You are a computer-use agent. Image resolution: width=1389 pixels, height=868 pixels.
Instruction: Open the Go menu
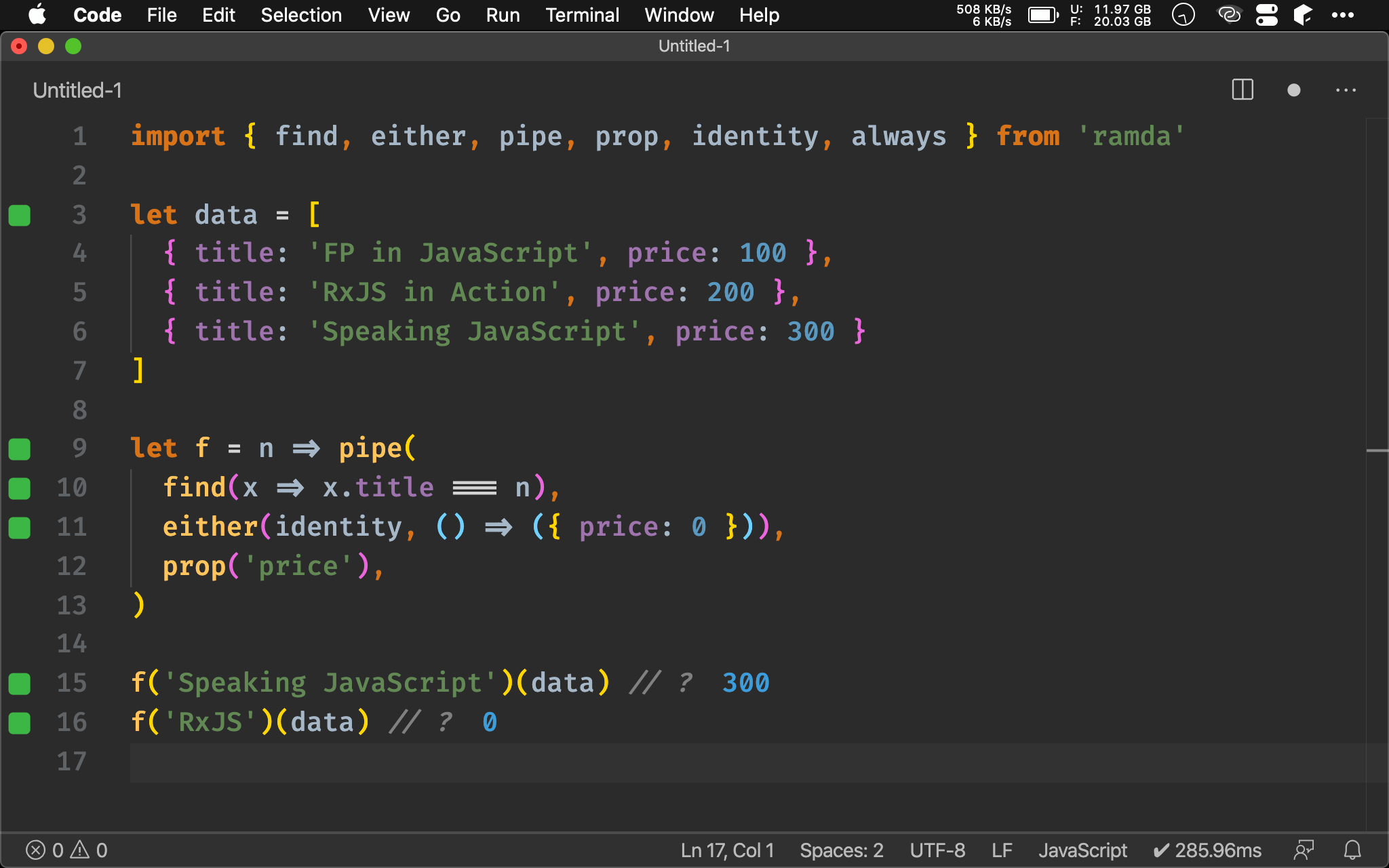[x=448, y=15]
